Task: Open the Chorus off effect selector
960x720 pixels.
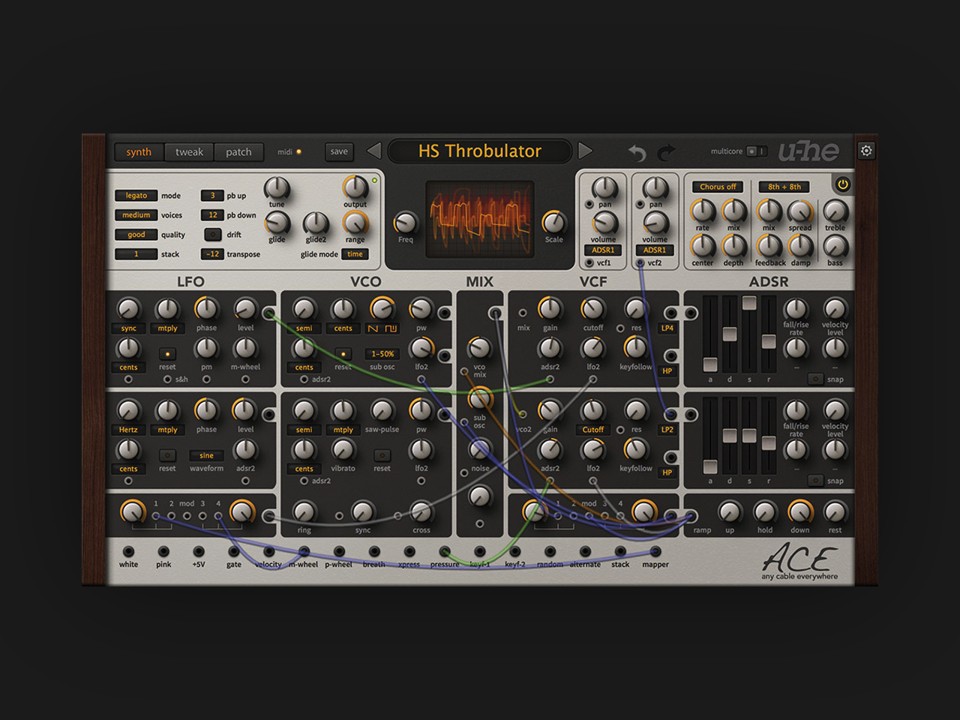Action: tap(718, 187)
